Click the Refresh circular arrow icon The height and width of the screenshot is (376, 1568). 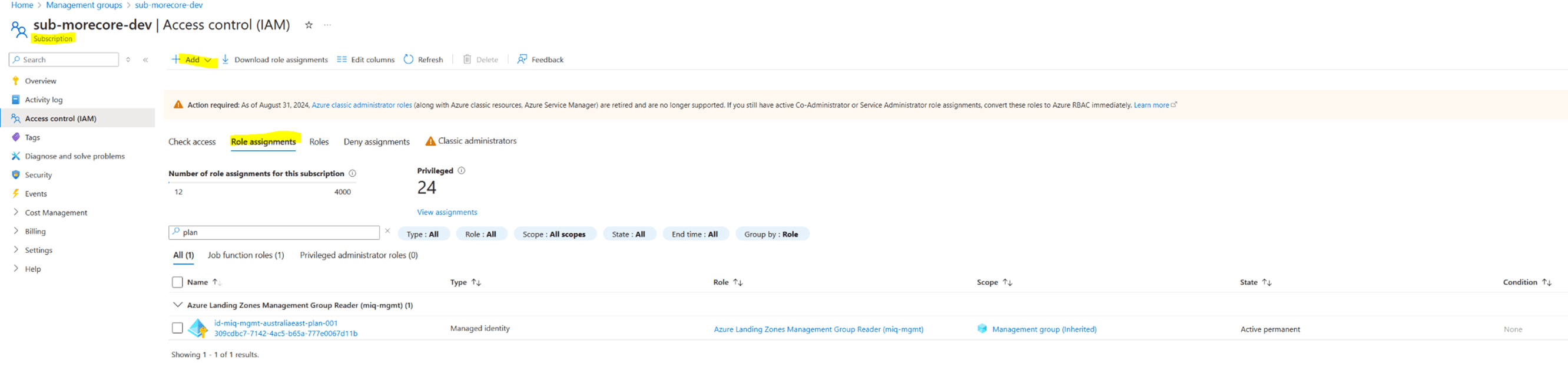pyautogui.click(x=409, y=59)
